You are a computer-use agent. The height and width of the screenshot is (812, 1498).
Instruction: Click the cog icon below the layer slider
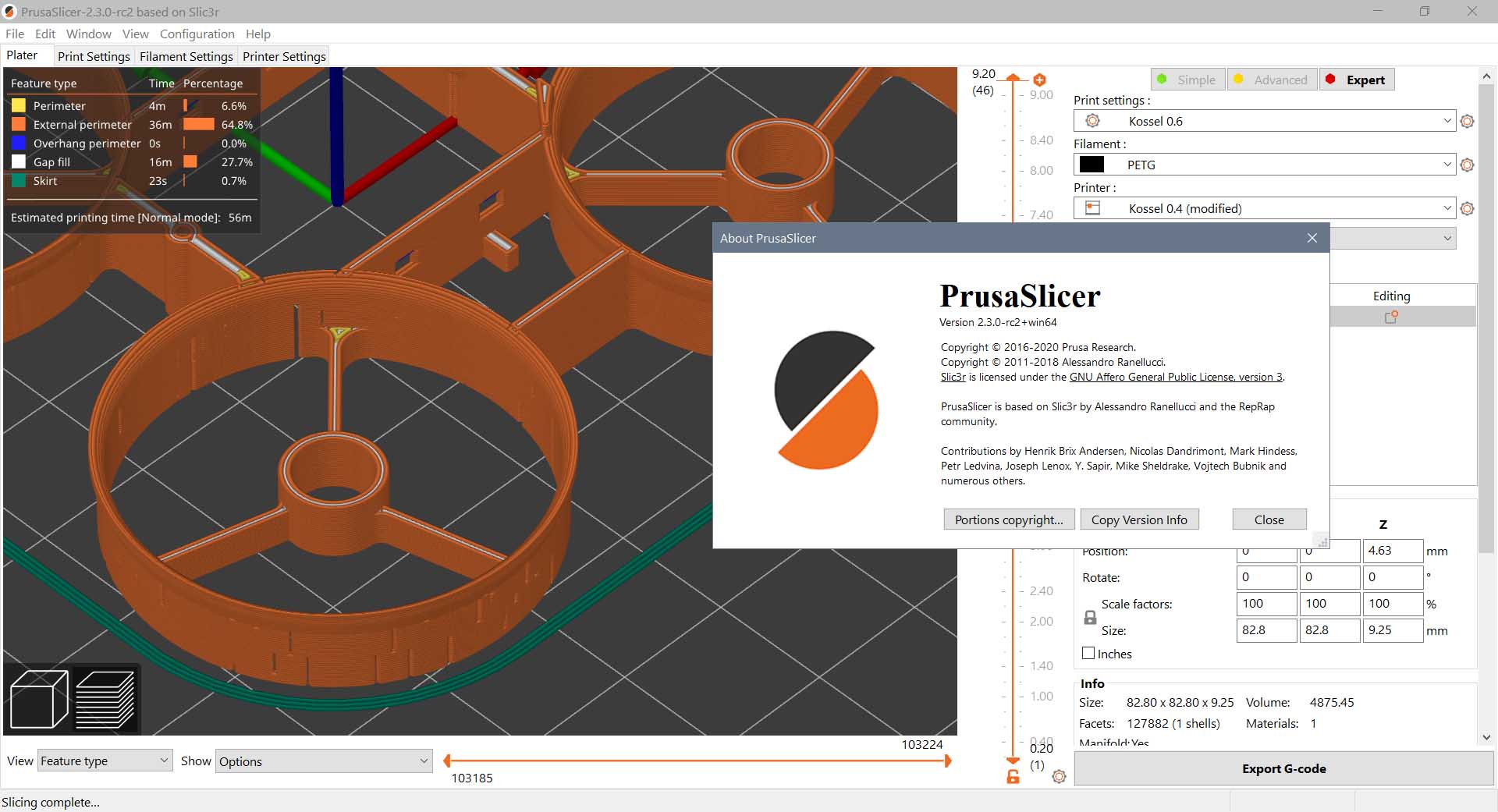pyautogui.click(x=1059, y=777)
